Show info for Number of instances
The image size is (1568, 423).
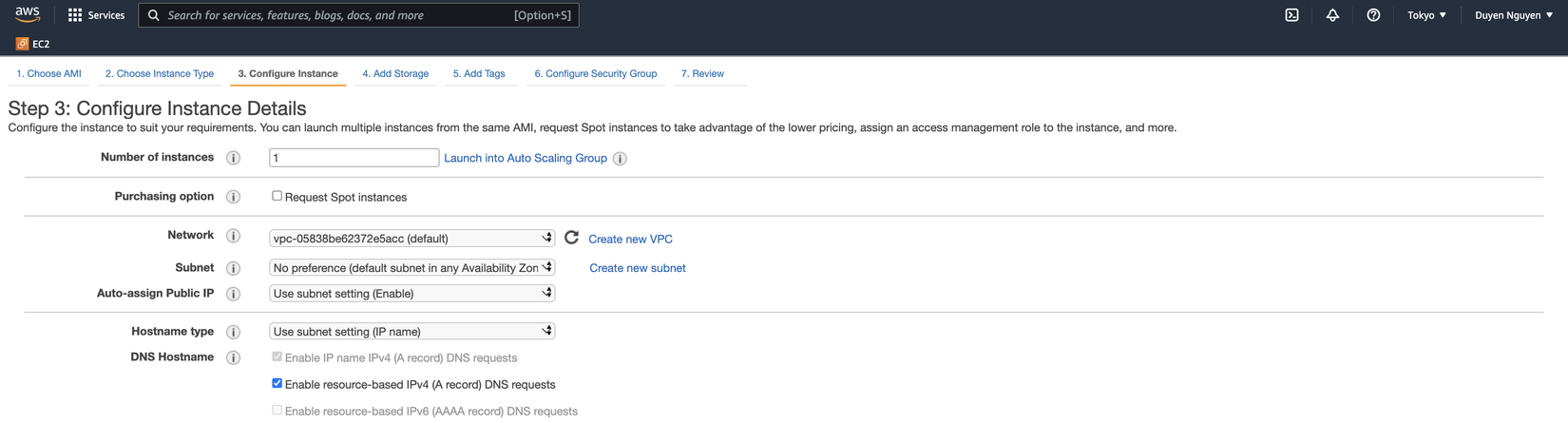[233, 158]
